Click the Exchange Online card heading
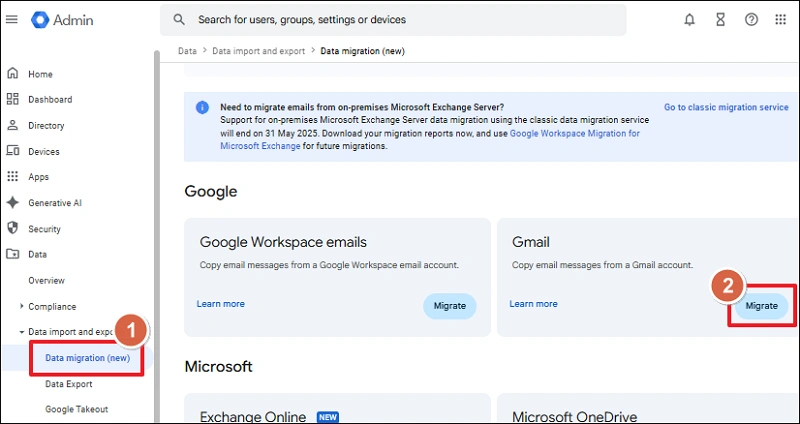This screenshot has height=424, width=800. click(253, 416)
